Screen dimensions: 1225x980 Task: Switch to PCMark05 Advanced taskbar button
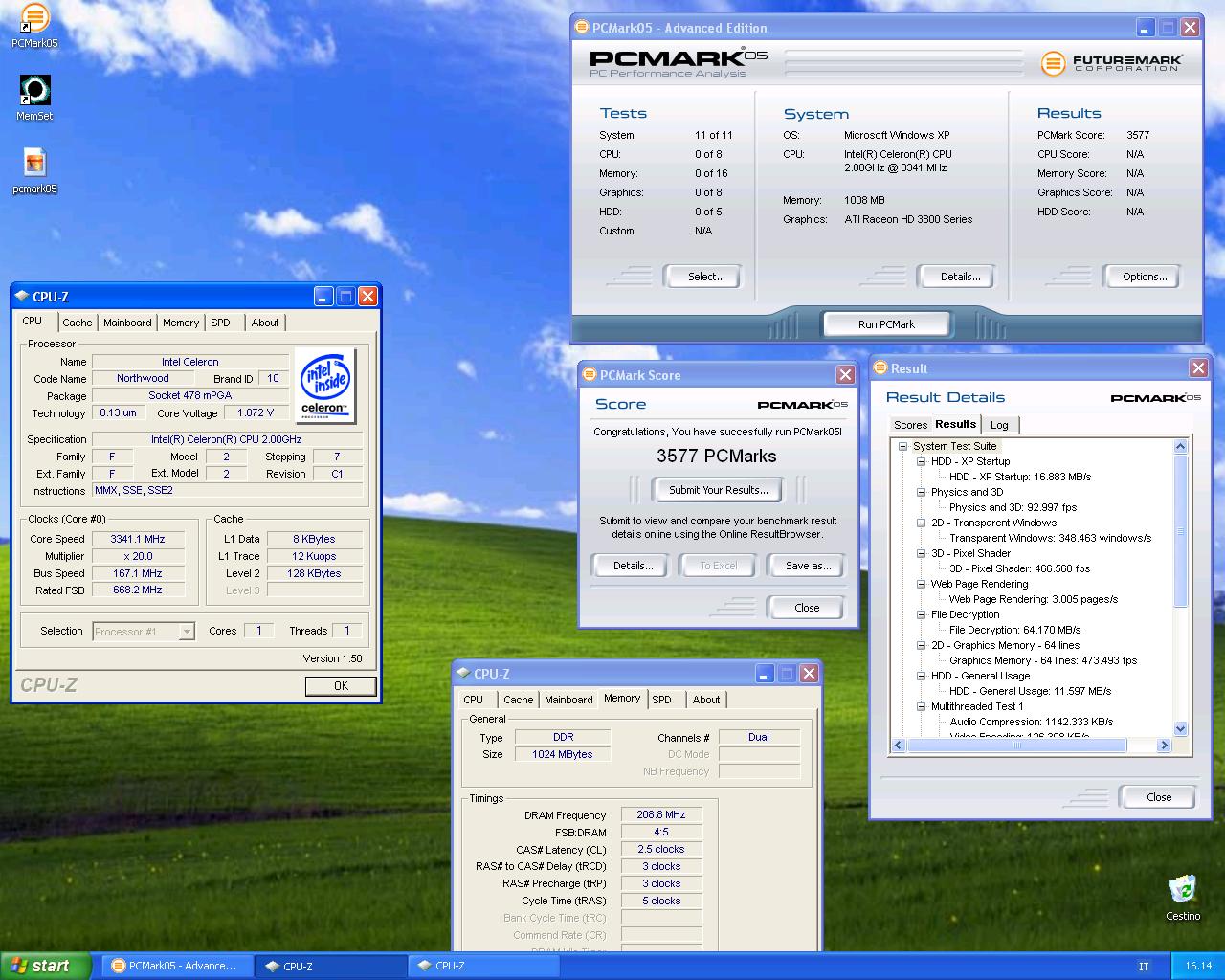[178, 966]
